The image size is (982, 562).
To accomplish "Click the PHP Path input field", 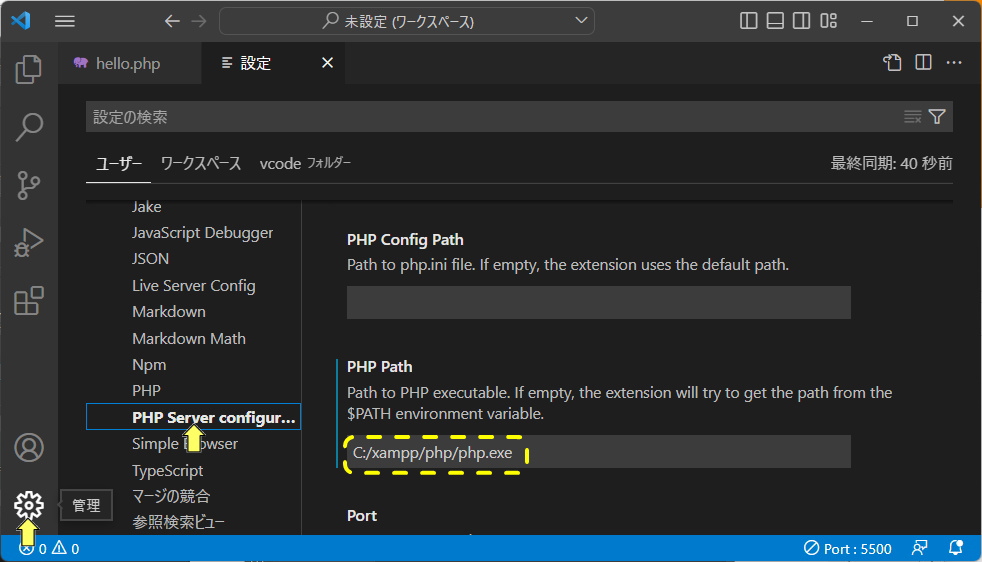I will tap(599, 452).
